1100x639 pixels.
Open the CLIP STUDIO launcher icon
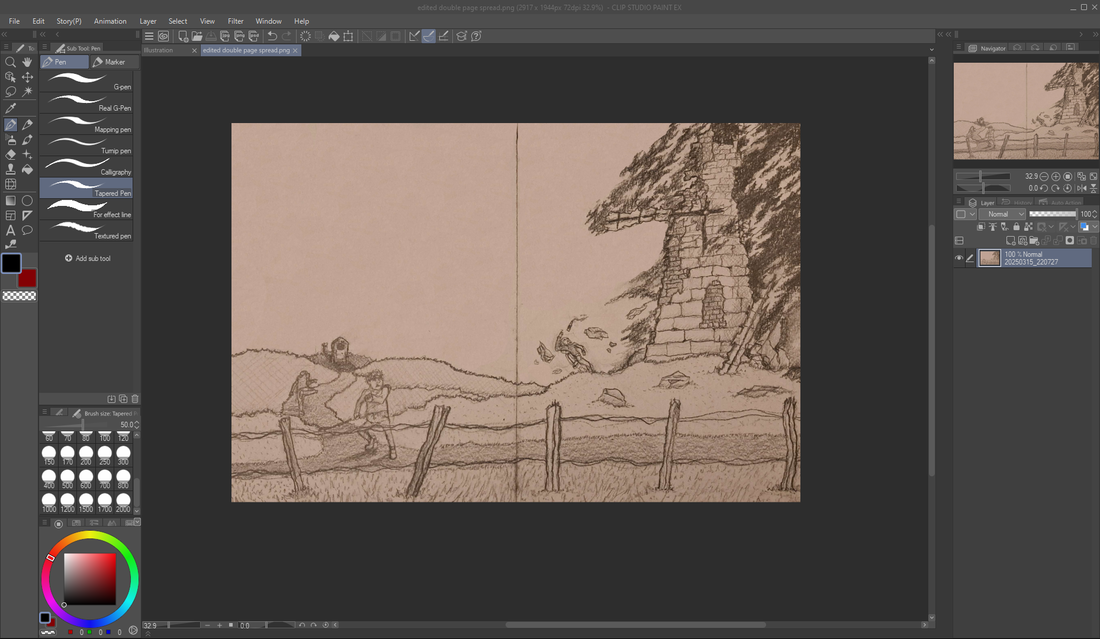[x=163, y=36]
